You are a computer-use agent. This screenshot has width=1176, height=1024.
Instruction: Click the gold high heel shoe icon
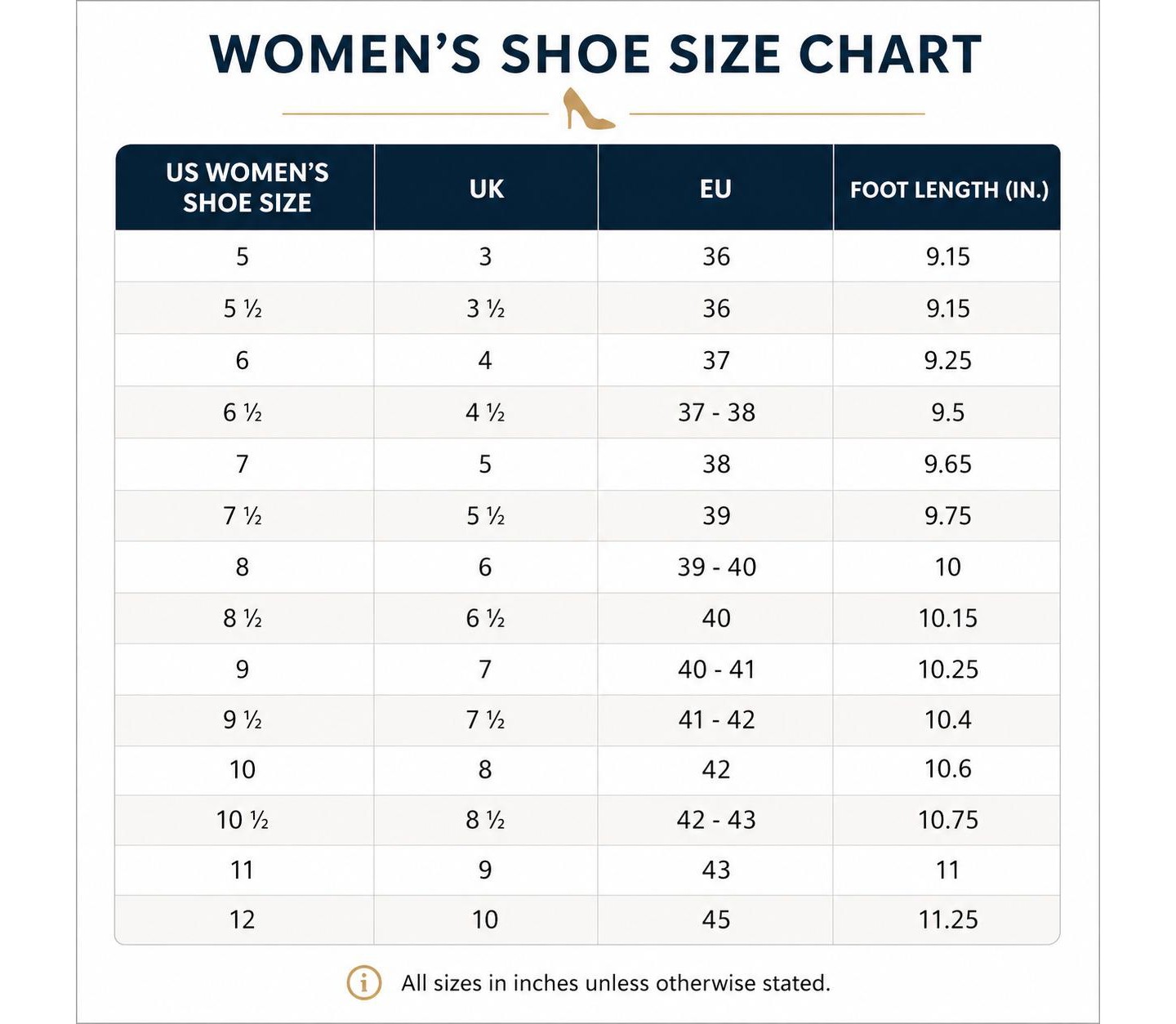pyautogui.click(x=589, y=109)
